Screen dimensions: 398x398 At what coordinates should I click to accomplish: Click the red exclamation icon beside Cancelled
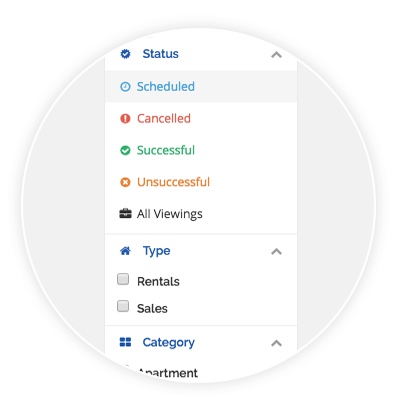(x=125, y=118)
